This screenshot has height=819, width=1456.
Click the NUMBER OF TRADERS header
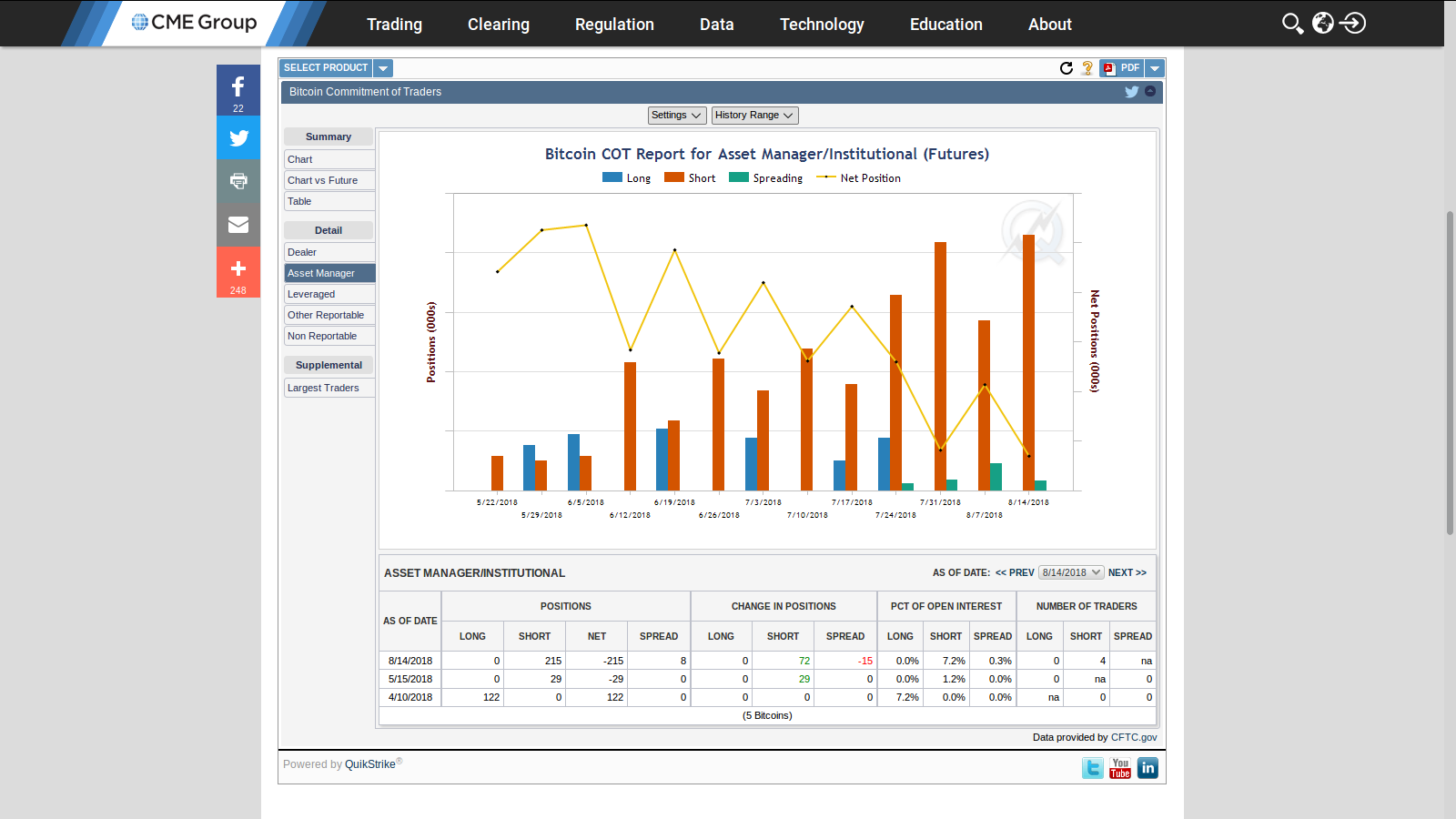pos(1087,606)
